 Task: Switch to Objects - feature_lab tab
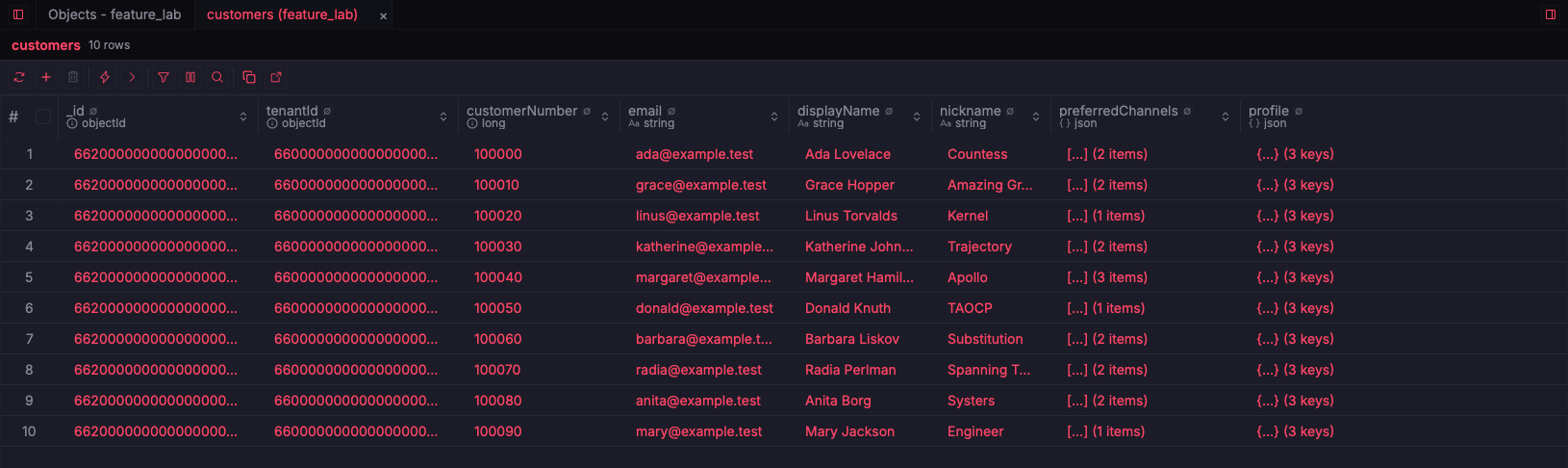114,14
